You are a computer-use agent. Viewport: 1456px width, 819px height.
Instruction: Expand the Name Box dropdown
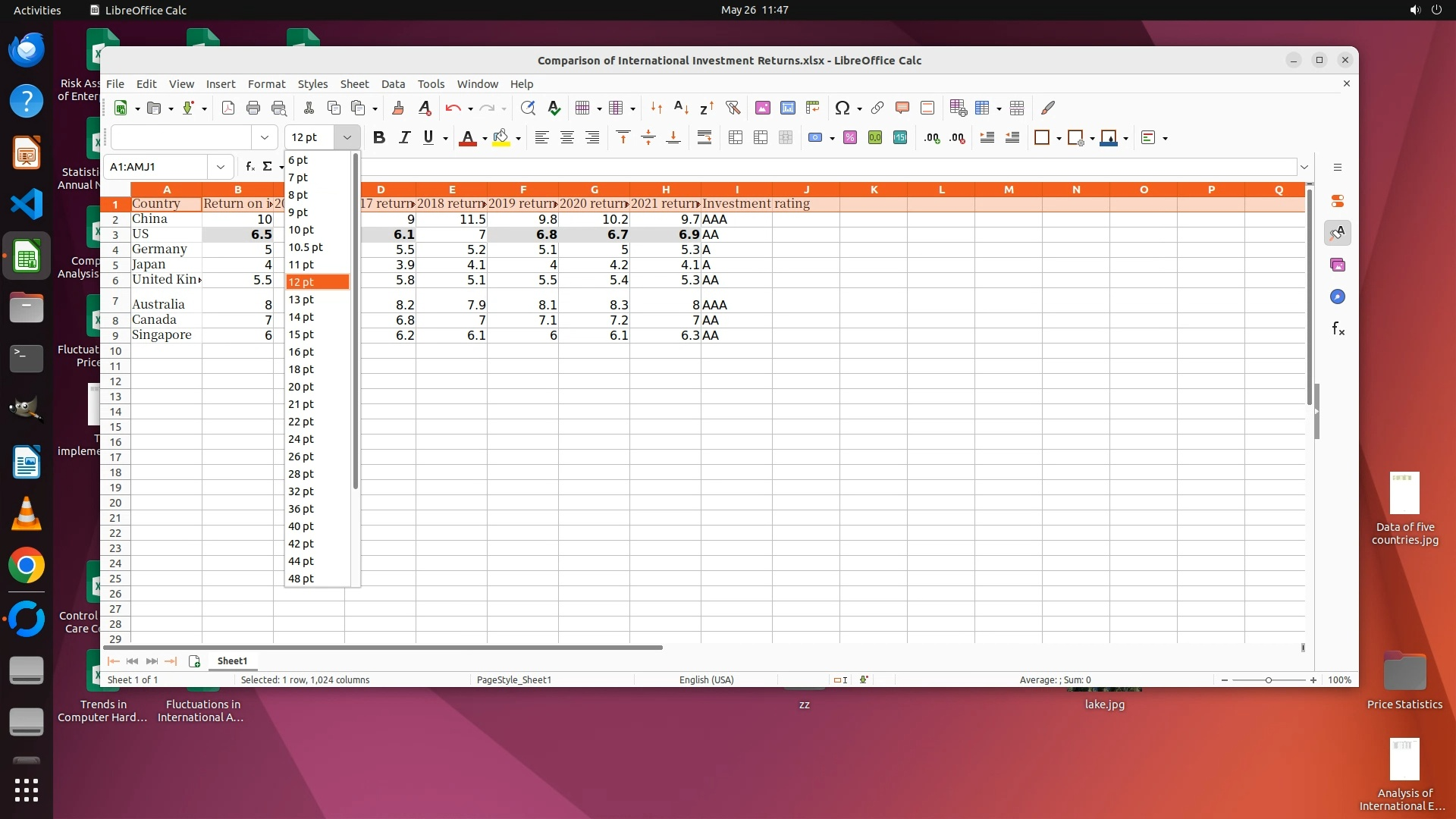220,167
